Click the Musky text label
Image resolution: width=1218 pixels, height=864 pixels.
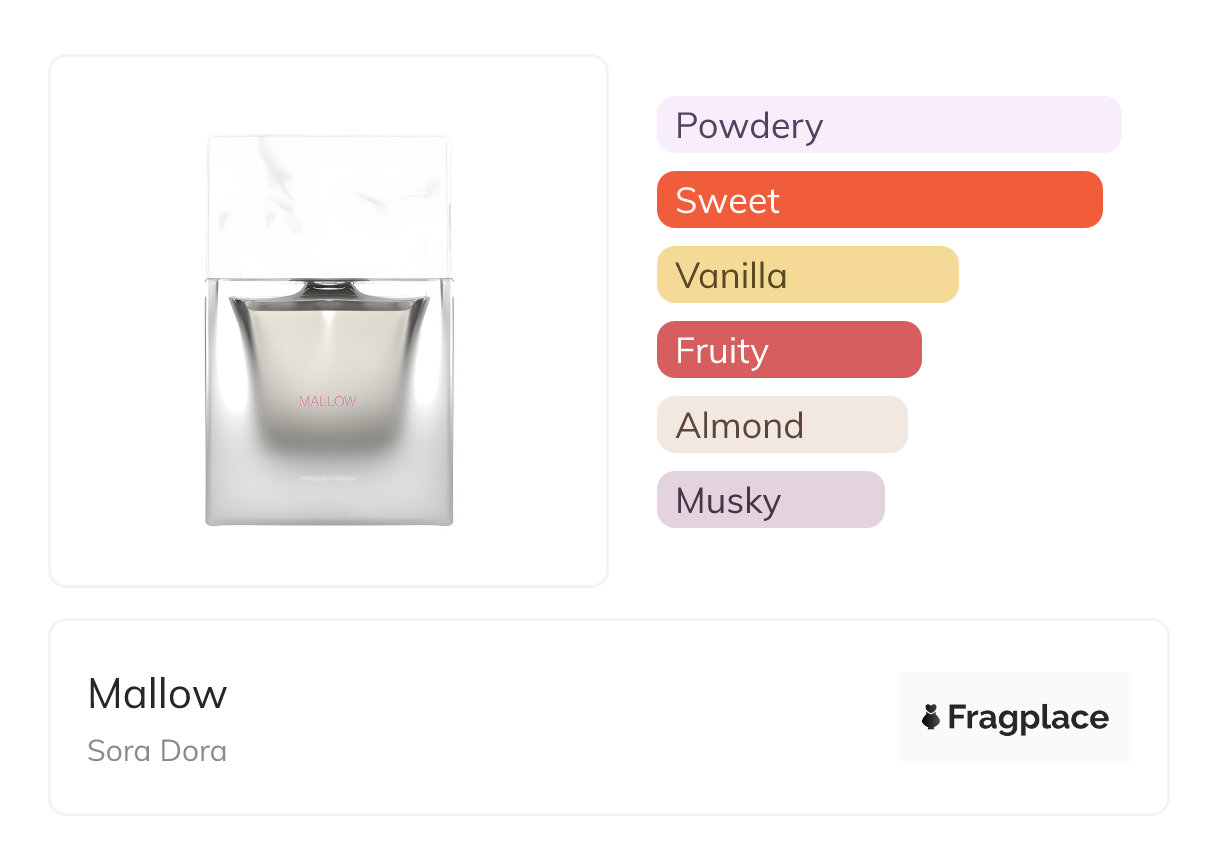[728, 501]
